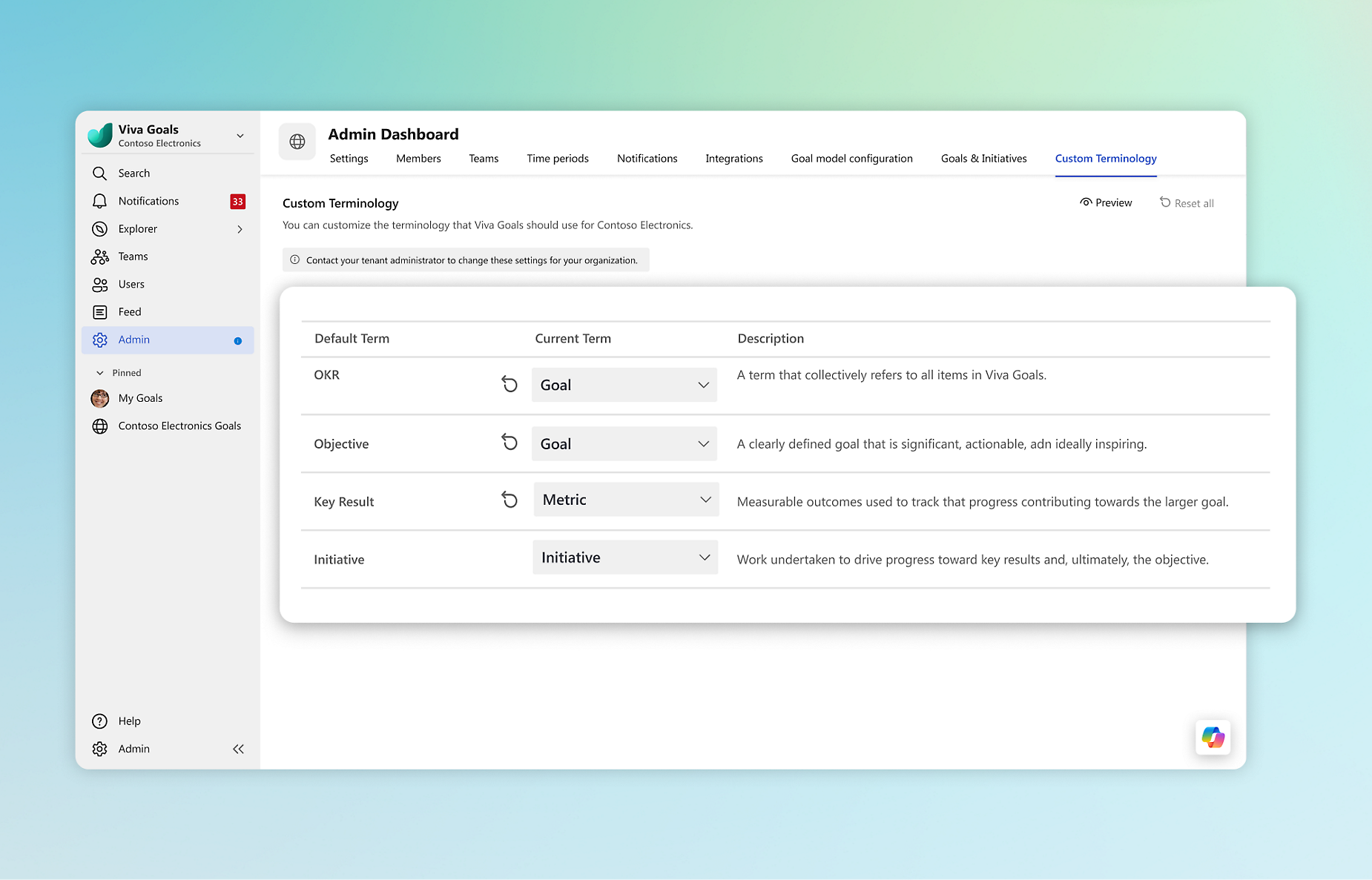Click the Preview eye button
Viewport: 1372px width, 880px height.
[1106, 202]
